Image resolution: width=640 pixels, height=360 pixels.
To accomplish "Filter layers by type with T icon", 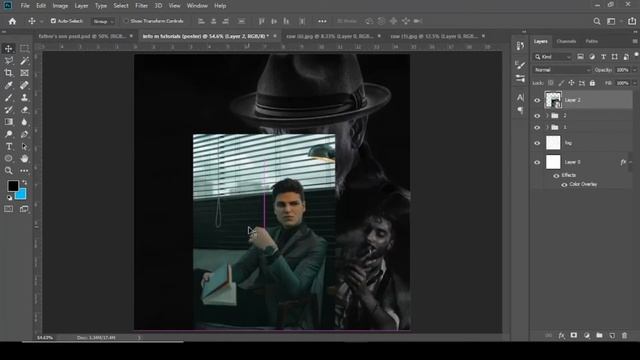I will tap(603, 57).
